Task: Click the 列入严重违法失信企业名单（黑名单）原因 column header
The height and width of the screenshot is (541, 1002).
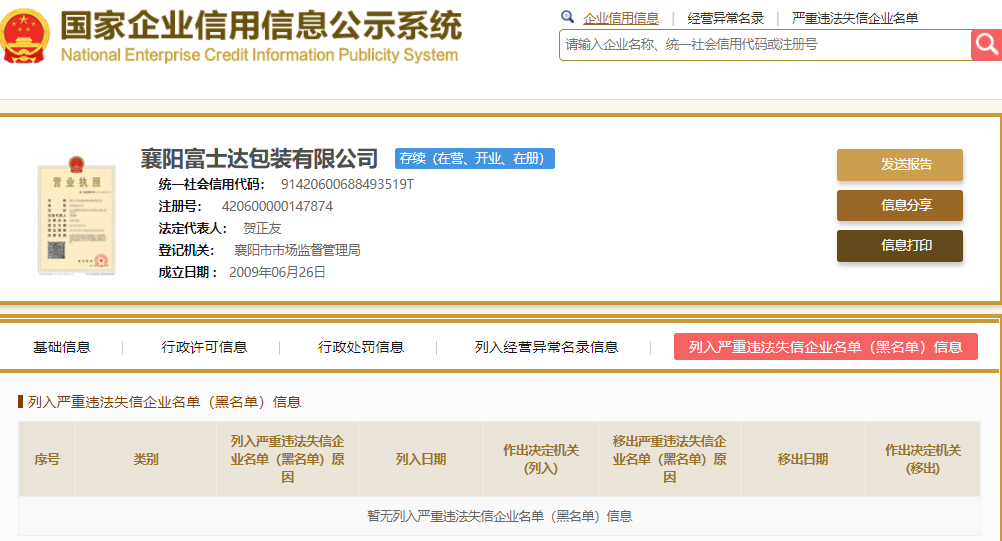Action: (288, 459)
